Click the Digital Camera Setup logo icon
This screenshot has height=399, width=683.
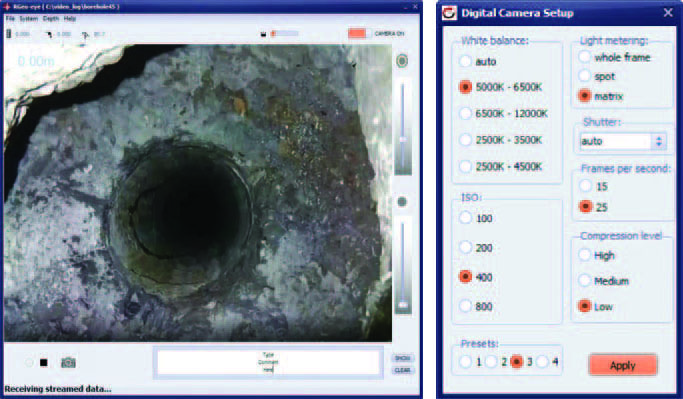coord(449,13)
